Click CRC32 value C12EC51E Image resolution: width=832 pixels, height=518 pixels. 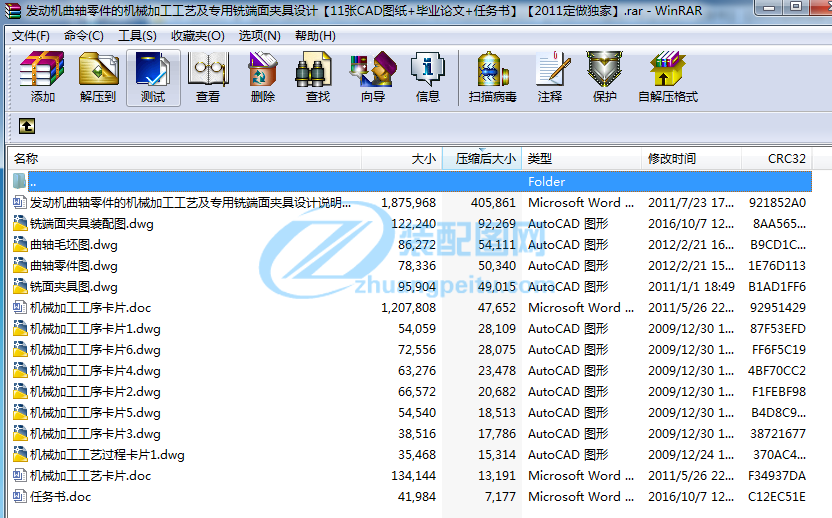pos(777,497)
